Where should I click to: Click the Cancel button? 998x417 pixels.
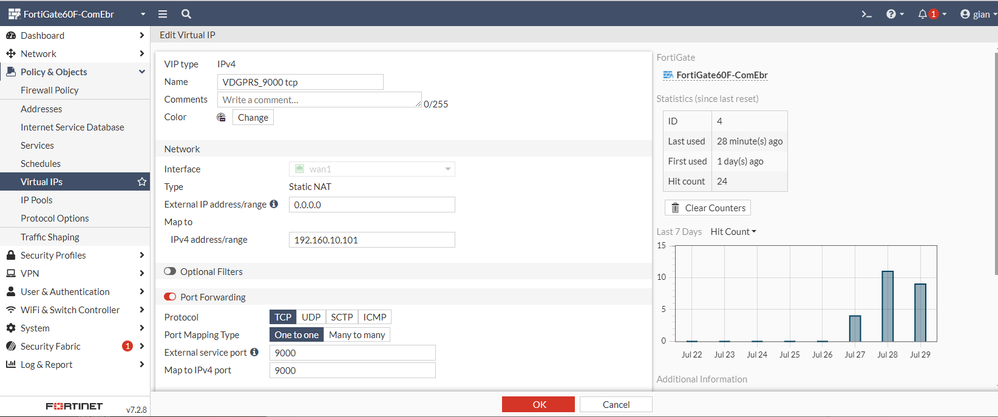(616, 404)
